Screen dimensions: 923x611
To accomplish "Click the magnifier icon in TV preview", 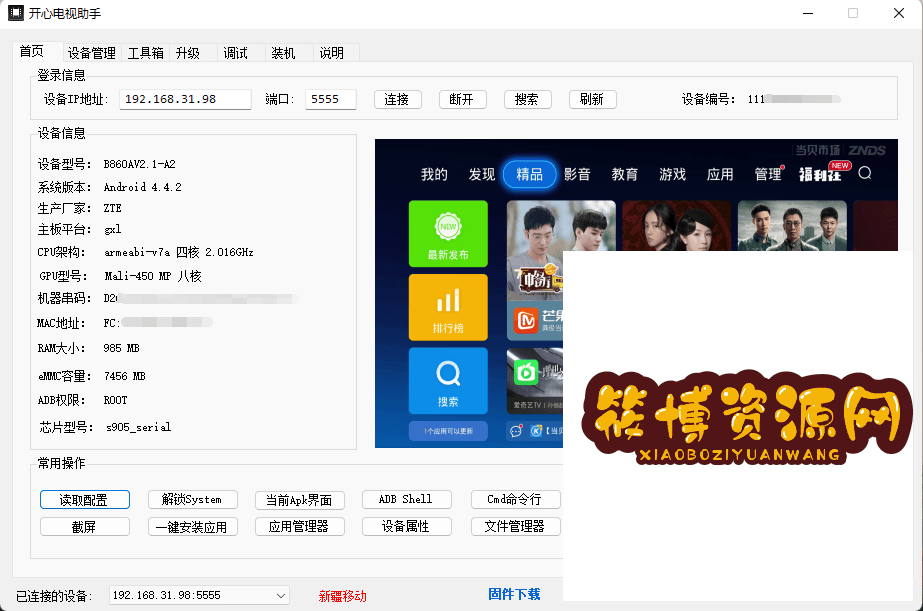I will pos(865,173).
